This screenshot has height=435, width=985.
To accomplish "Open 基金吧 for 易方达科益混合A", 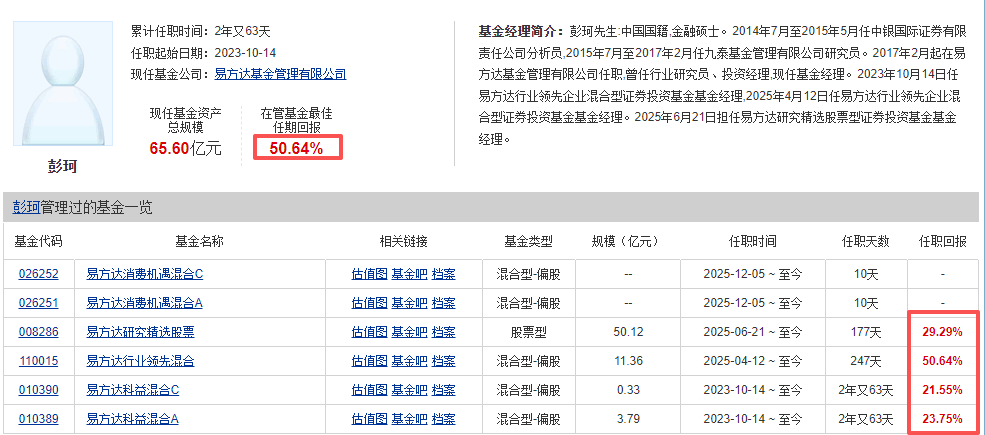I will [410, 419].
